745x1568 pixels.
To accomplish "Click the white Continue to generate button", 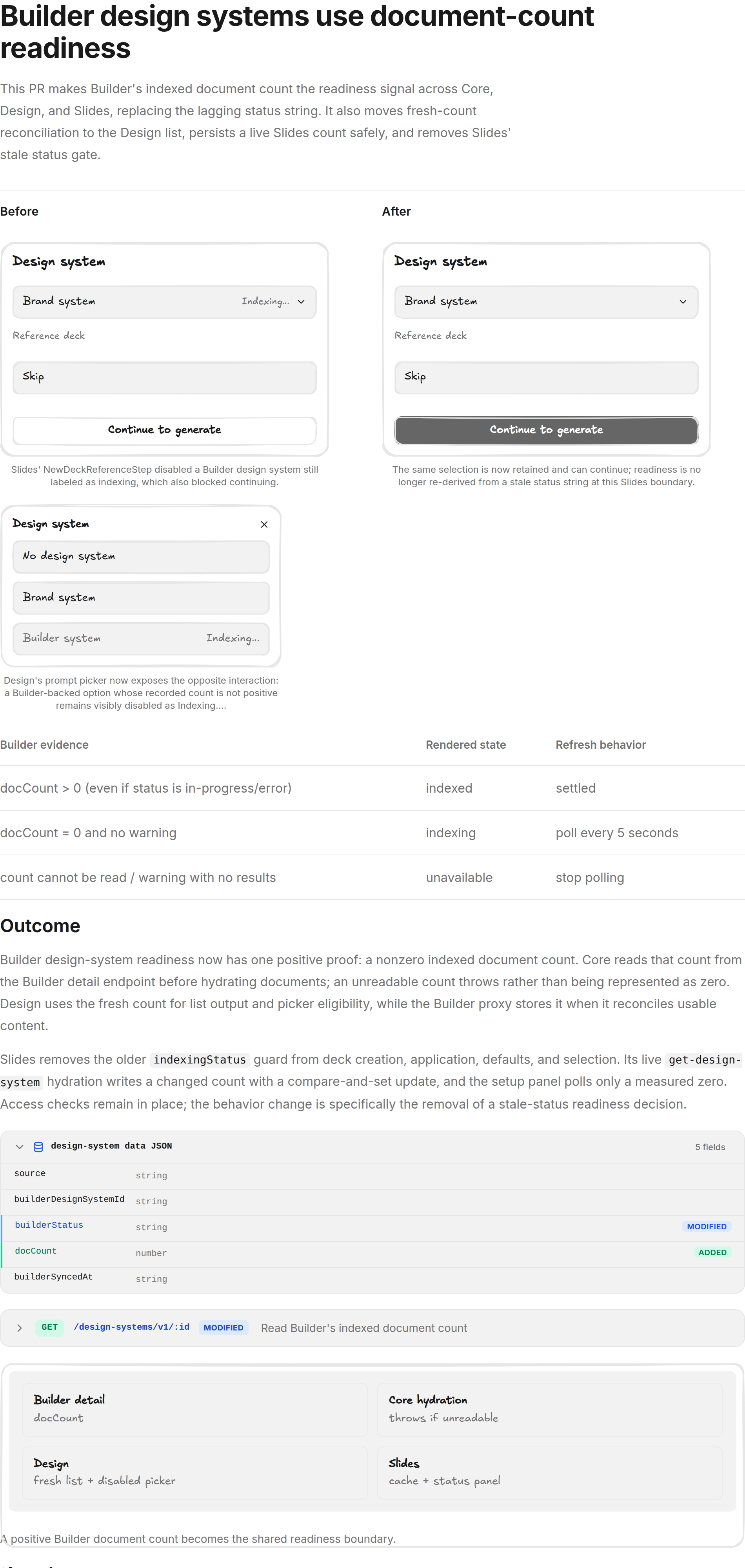I will [x=164, y=430].
